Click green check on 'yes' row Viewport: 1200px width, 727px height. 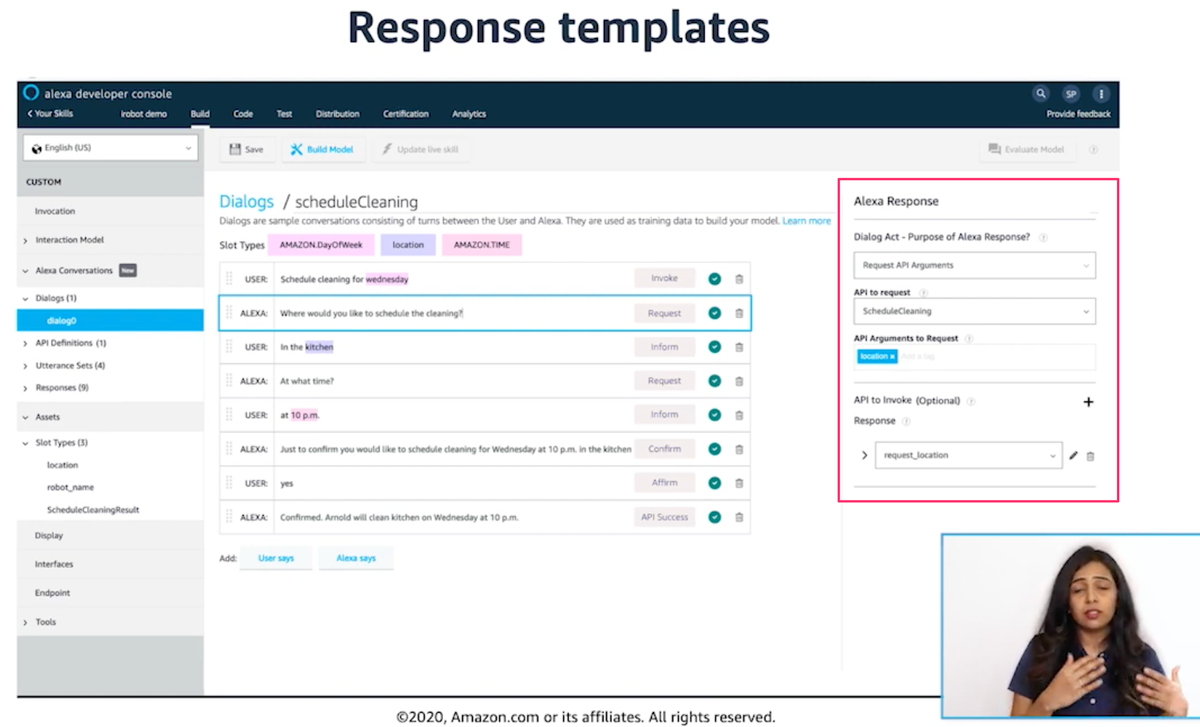point(714,483)
